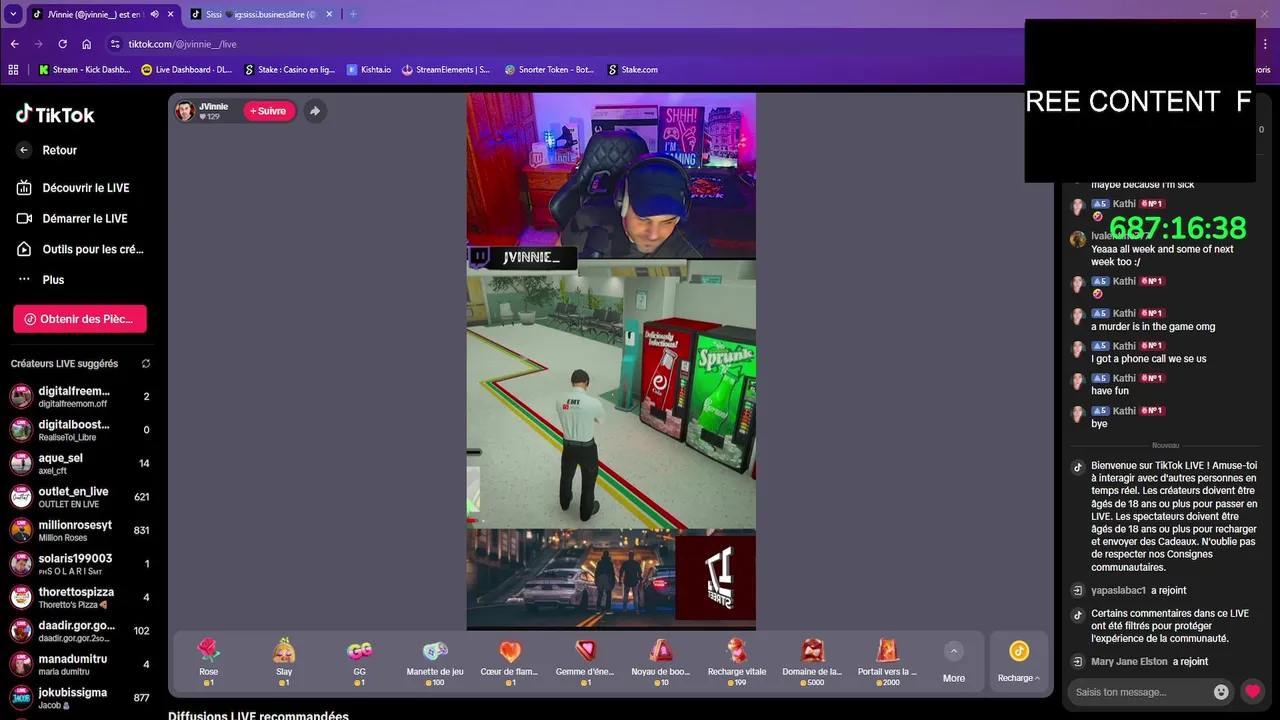This screenshot has width=1280, height=720.
Task: Open Outils pour les créateurs
Action: (x=78, y=249)
